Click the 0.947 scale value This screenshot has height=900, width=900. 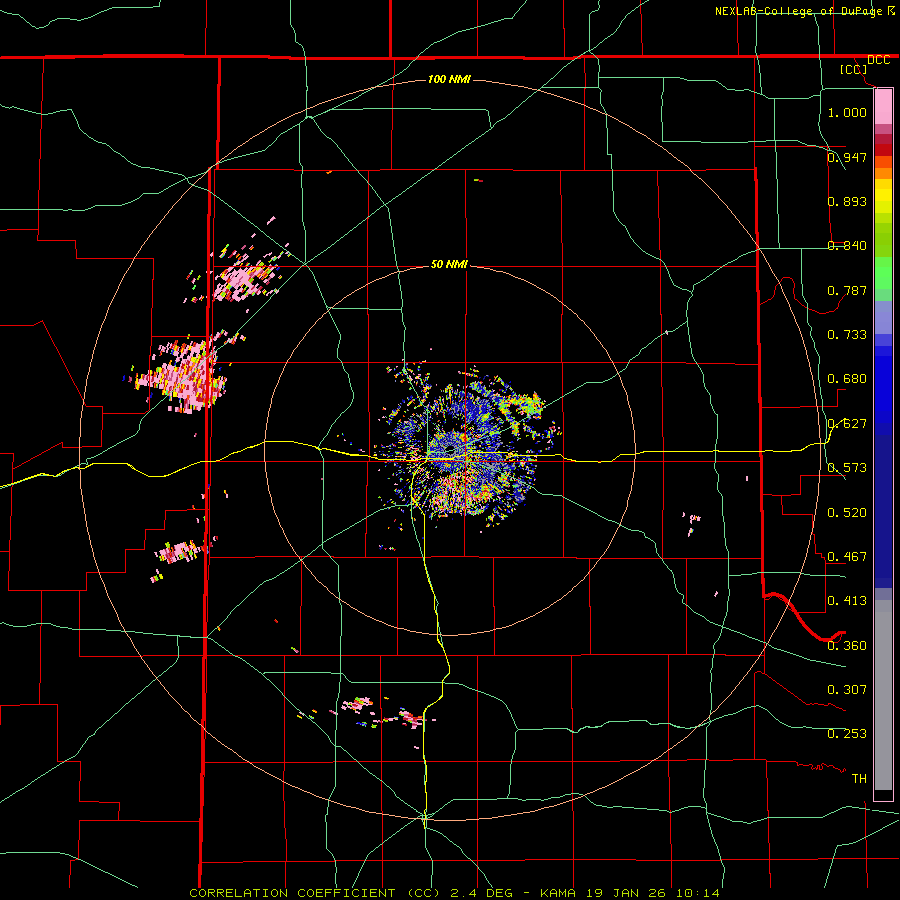click(x=847, y=157)
